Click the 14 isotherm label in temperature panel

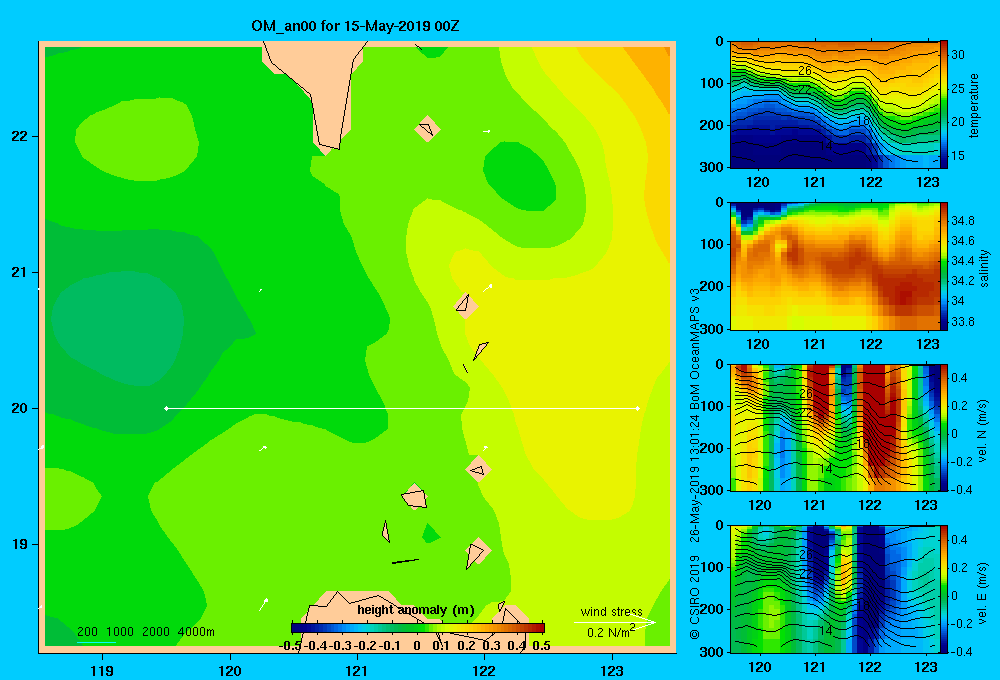coord(825,146)
